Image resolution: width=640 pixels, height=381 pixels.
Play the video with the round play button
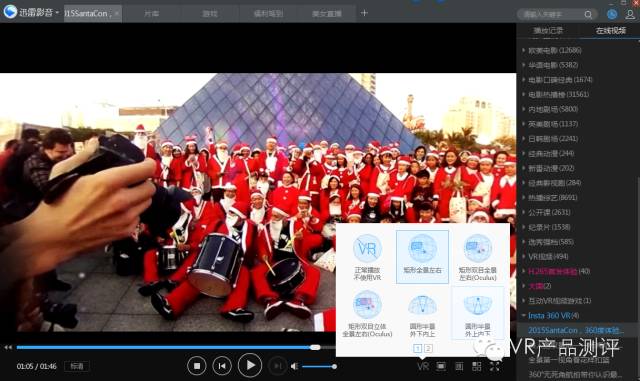[x=250, y=365]
